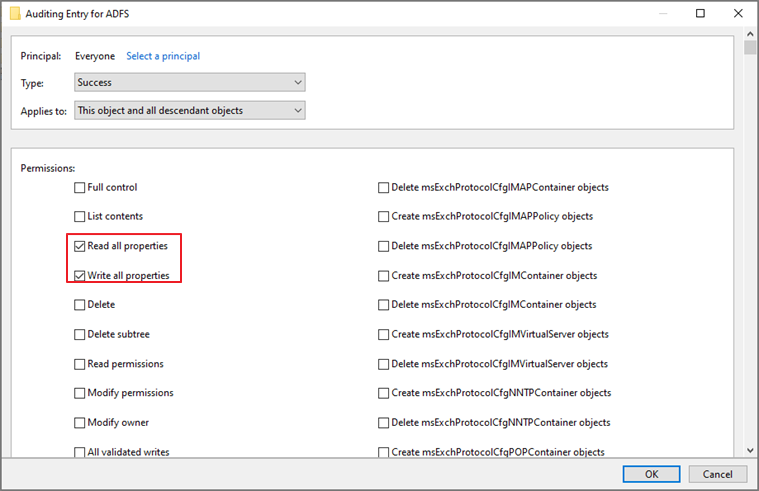Click the vertical scrollbar thumb
Screen dimensions: 759x491
[750, 47]
